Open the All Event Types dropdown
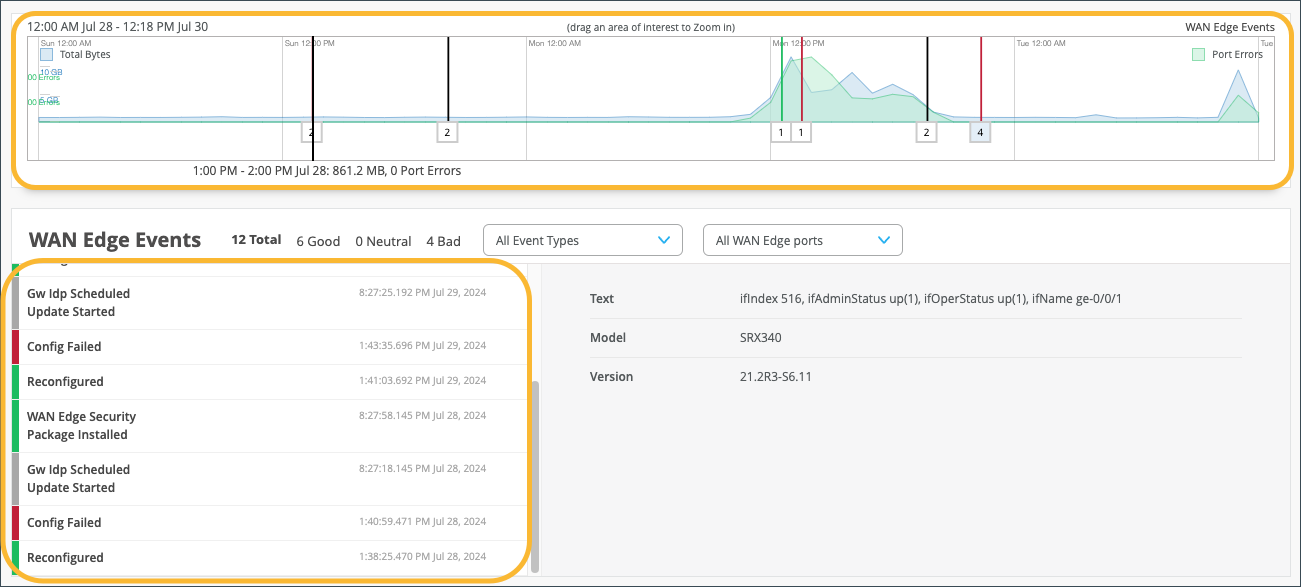This screenshot has height=587, width=1301. (x=582, y=240)
